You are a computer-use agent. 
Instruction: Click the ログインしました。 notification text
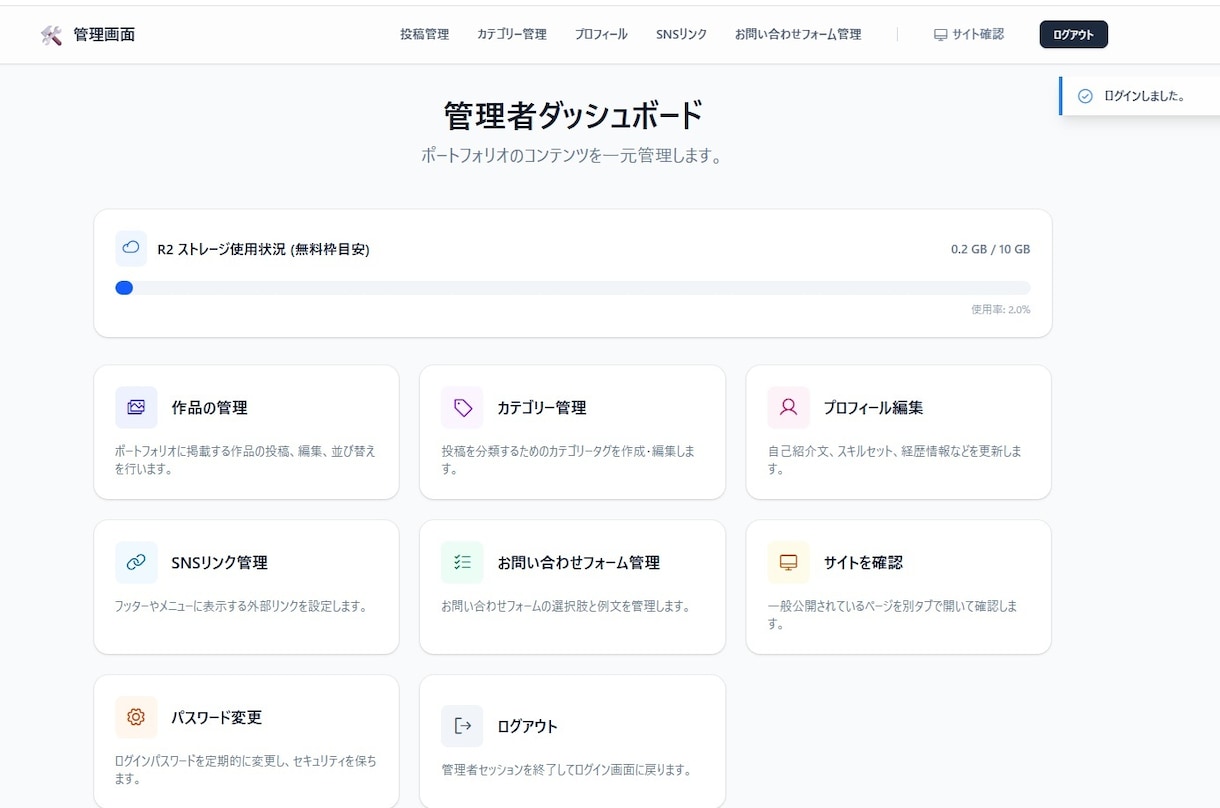coord(1144,96)
